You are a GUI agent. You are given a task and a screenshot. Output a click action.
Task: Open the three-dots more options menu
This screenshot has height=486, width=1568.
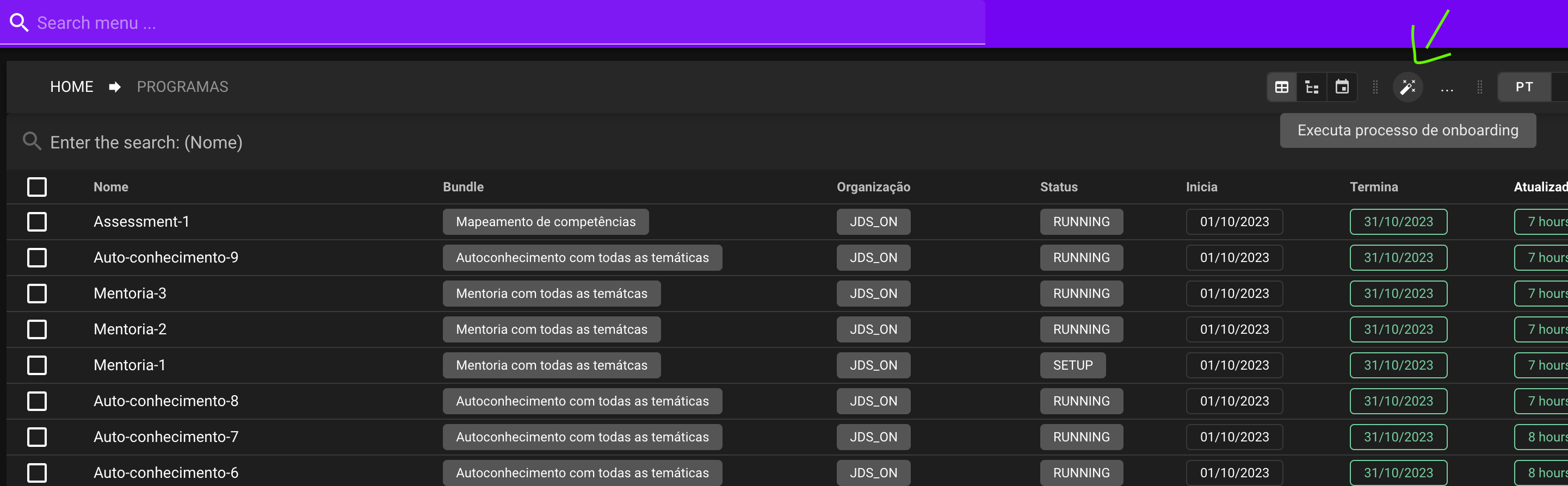[1447, 88]
